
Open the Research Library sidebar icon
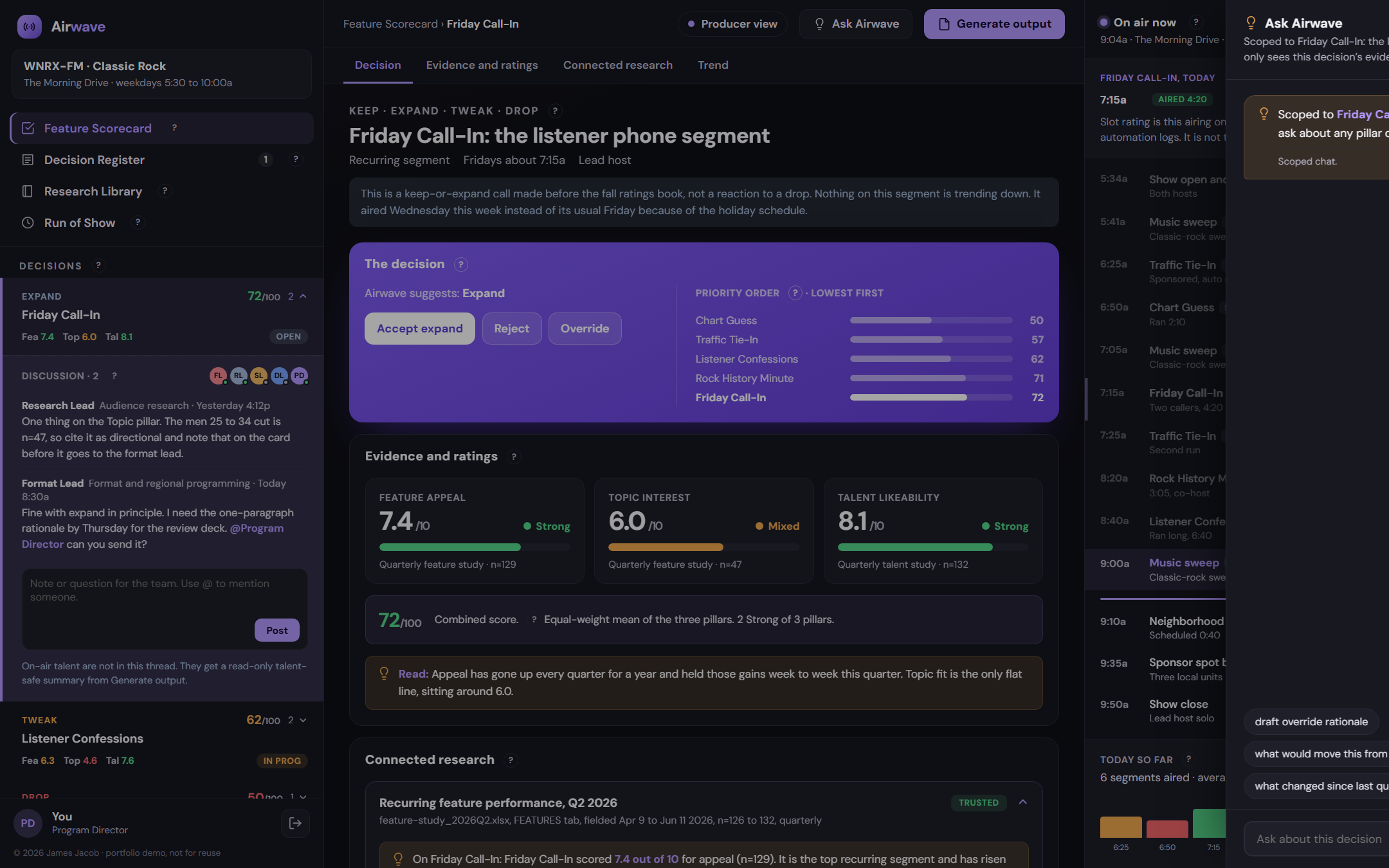point(28,191)
